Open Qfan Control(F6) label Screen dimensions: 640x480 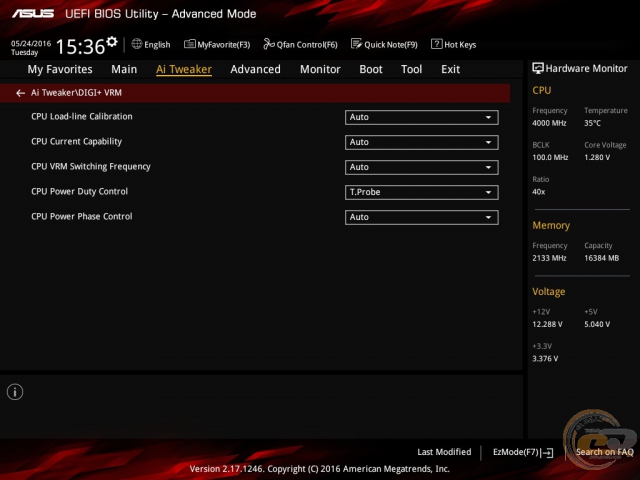tap(307, 44)
